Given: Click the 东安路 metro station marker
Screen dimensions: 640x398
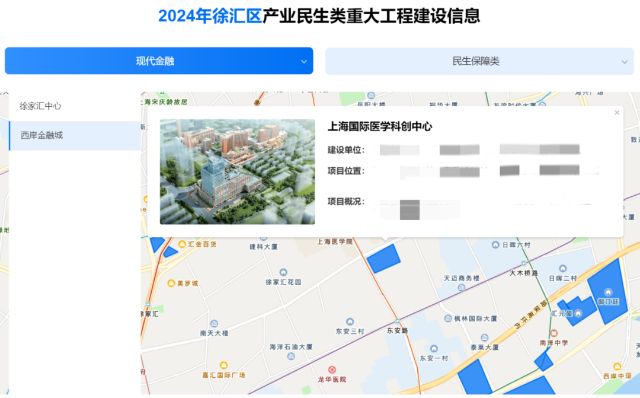Looking at the screenshot, I should click(397, 322).
